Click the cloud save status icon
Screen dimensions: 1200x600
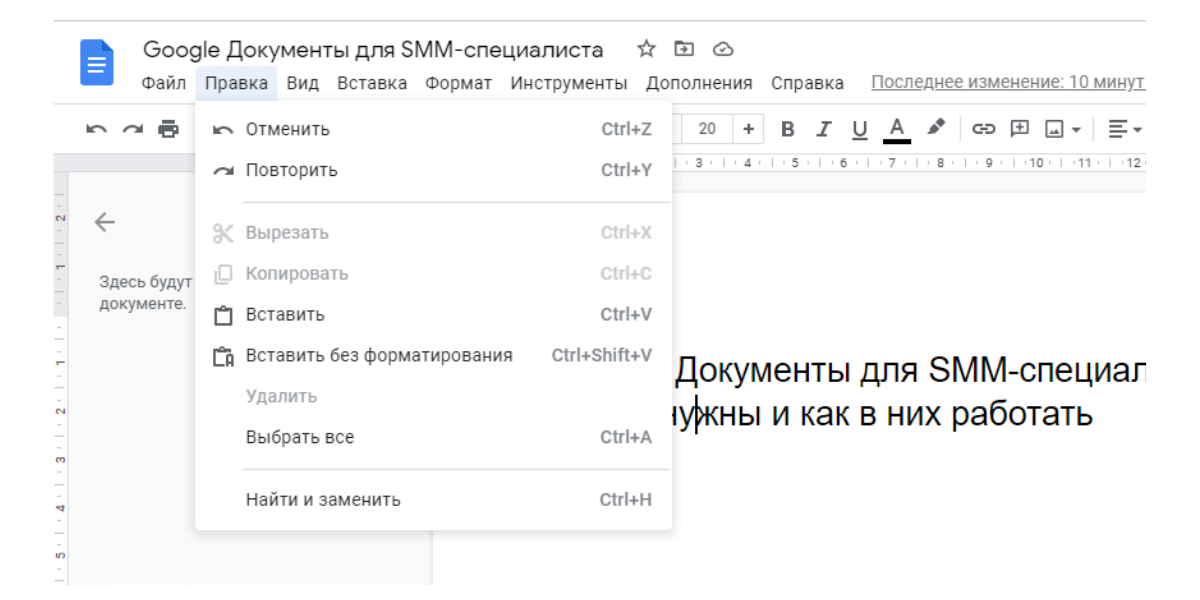pyautogui.click(x=723, y=50)
